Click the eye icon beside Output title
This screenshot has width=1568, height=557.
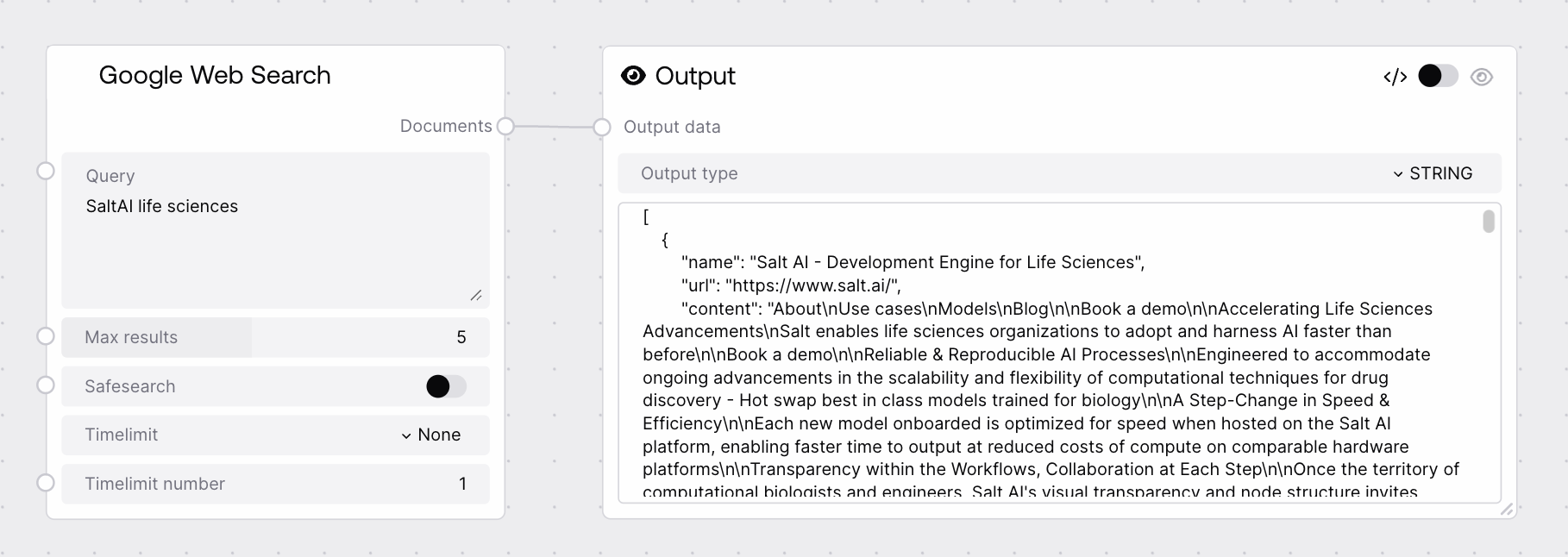tap(633, 76)
